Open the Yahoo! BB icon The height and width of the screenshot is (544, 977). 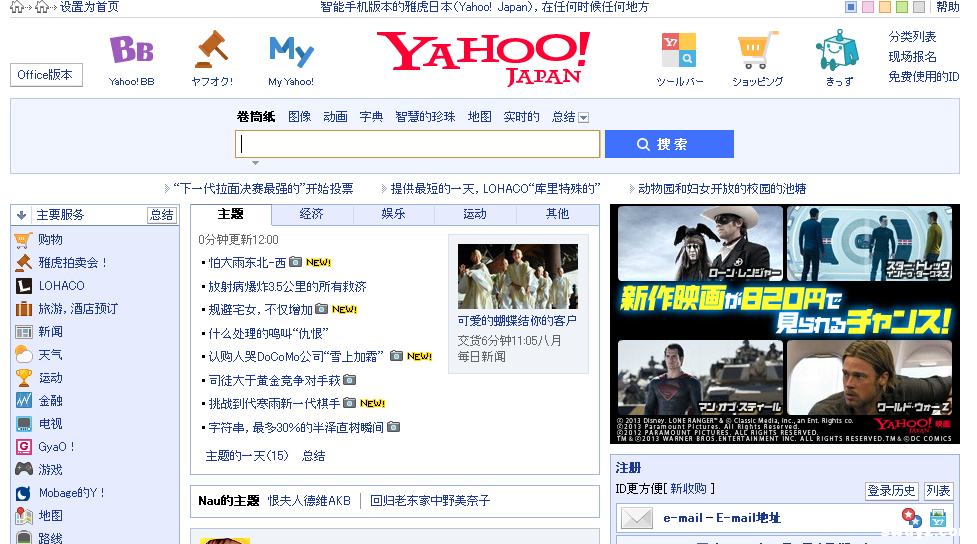pos(131,50)
